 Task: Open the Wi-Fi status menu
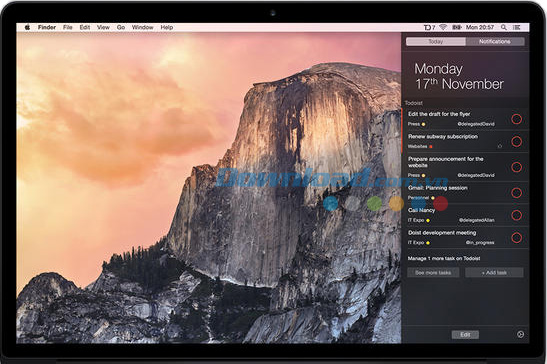[443, 27]
